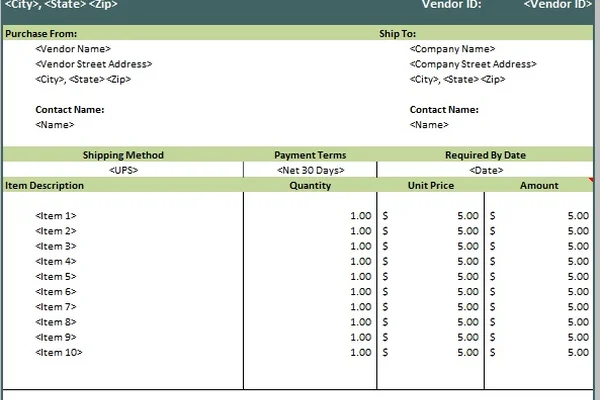Select the quantity 1.00 in Item 10 row
Screen dimensions: 600x400
pyautogui.click(x=361, y=353)
